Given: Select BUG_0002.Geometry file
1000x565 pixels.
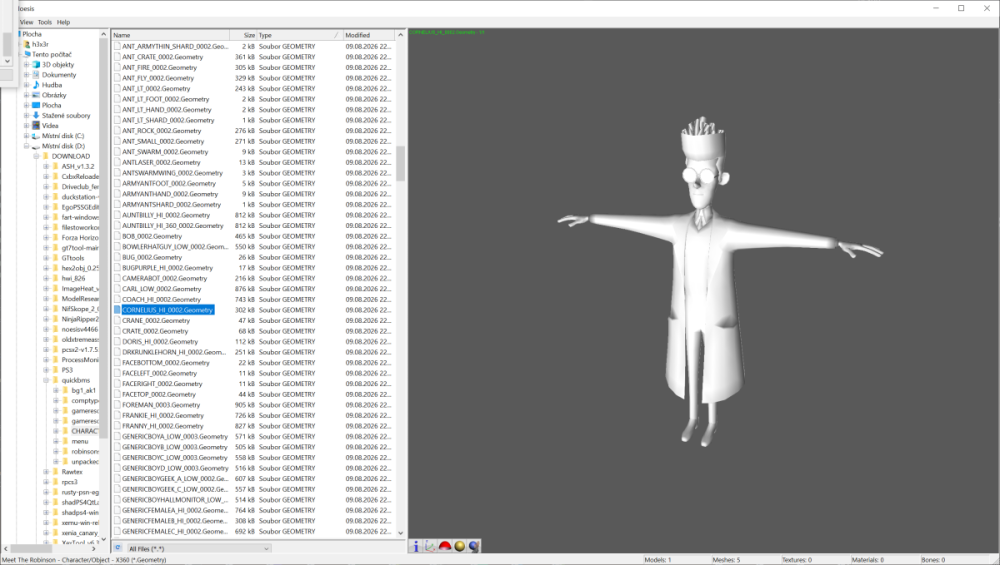Looking at the screenshot, I should 152,258.
